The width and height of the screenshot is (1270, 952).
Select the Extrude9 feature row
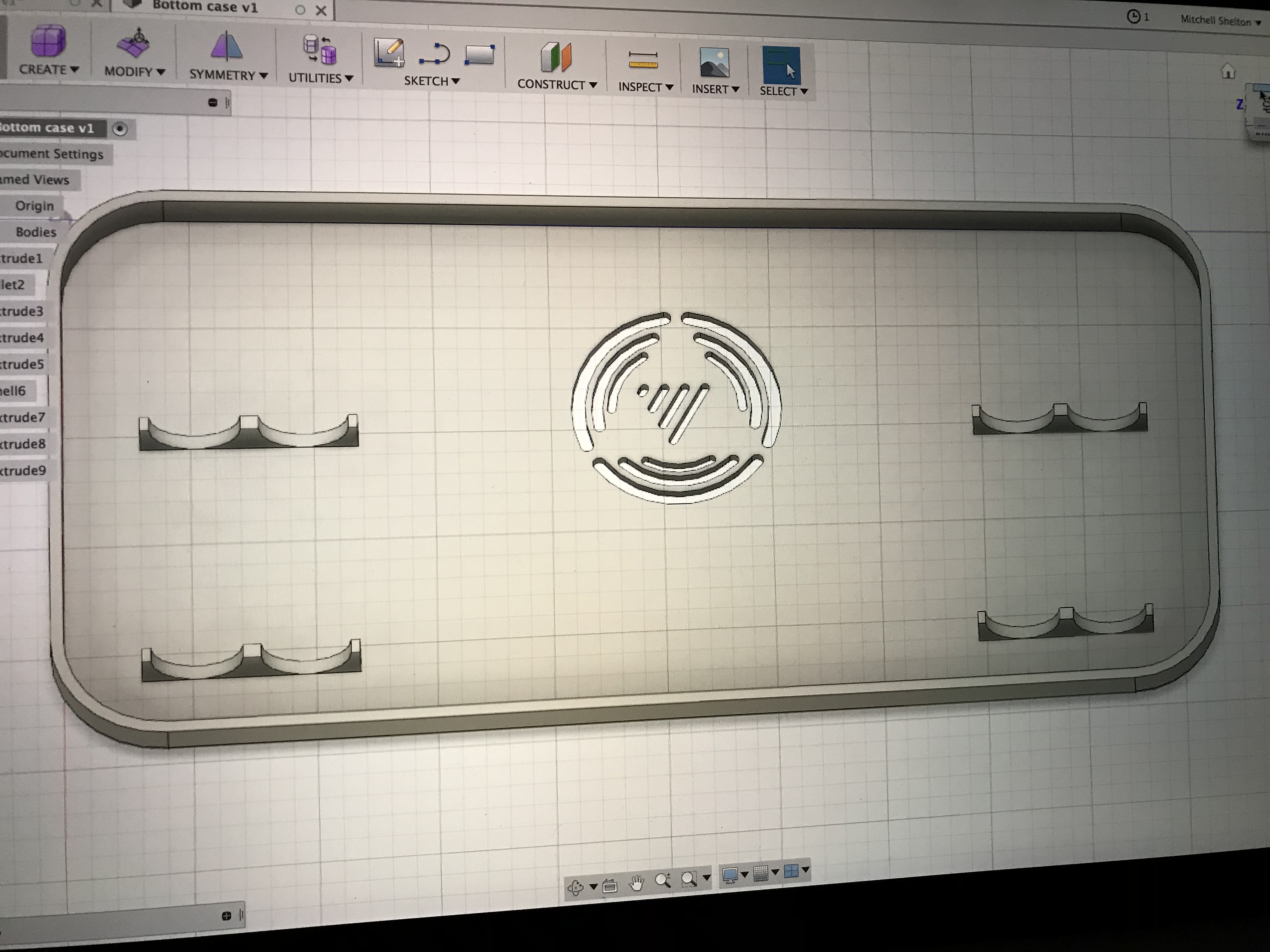tap(23, 471)
